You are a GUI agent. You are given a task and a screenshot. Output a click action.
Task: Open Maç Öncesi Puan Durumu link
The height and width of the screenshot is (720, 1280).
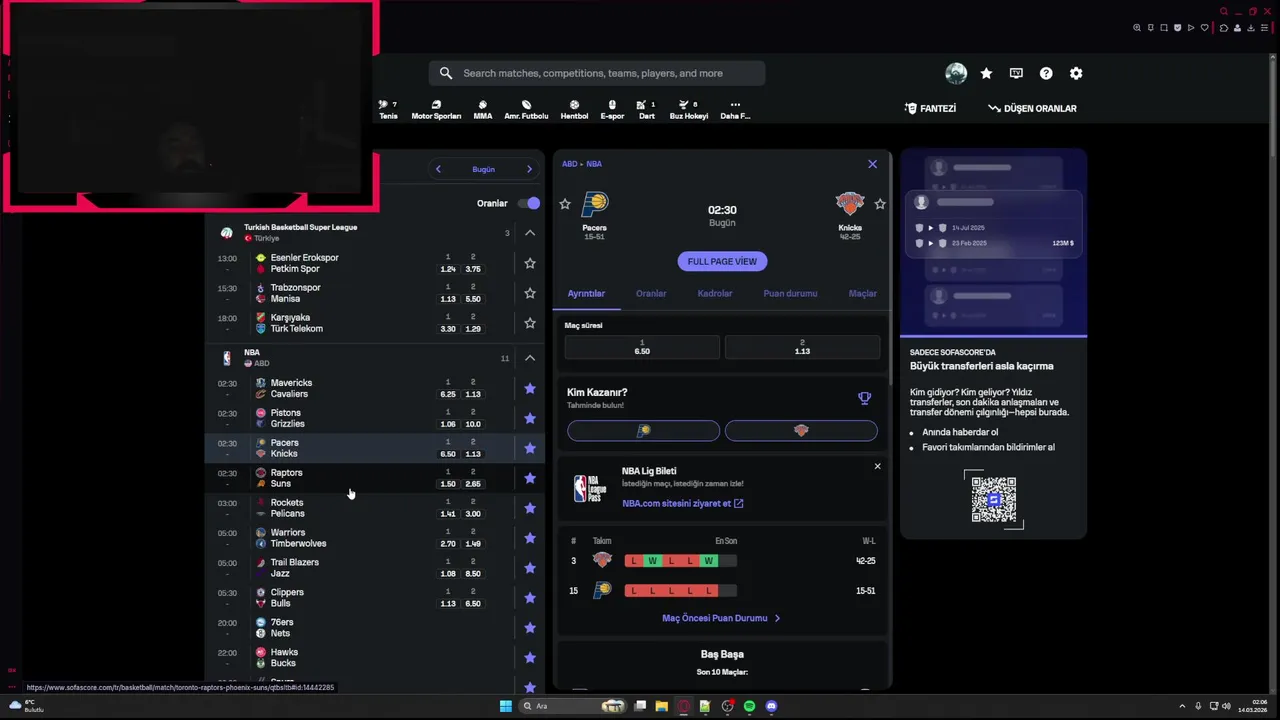pos(721,618)
